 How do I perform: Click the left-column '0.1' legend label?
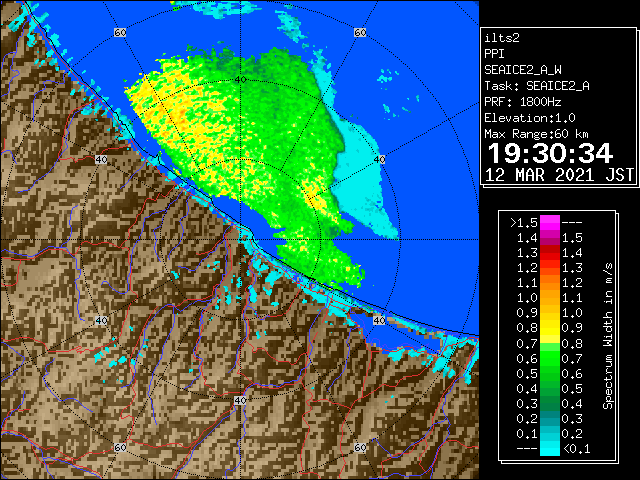(x=527, y=434)
